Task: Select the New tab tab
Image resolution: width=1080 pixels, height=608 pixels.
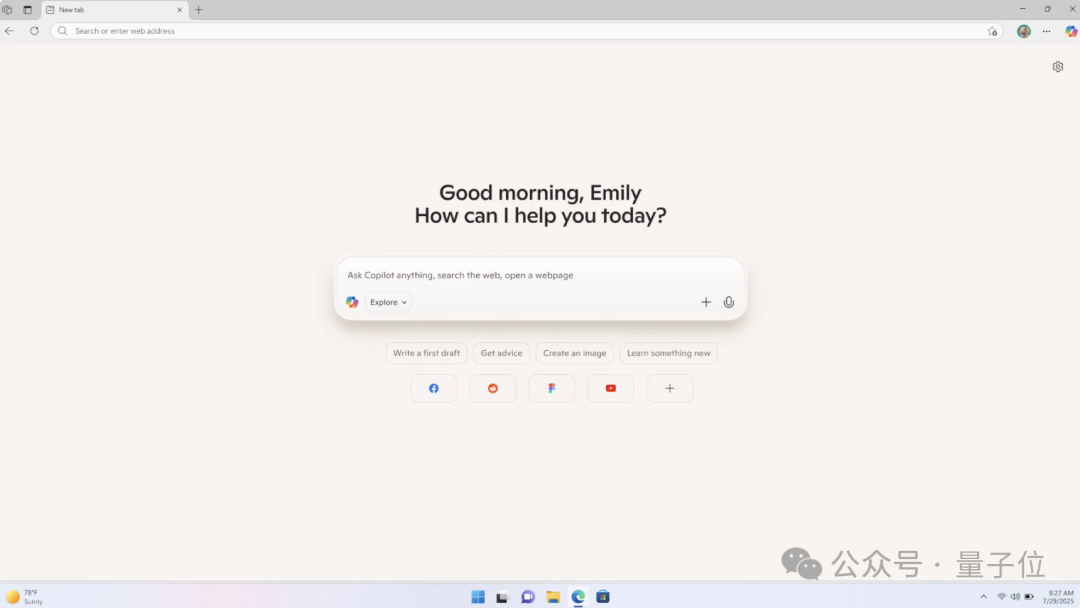Action: [x=115, y=10]
